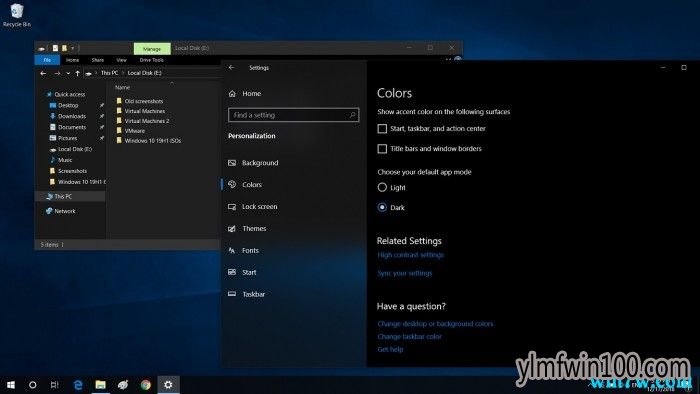
Task: Click the Find a setting search box
Action: pos(293,115)
